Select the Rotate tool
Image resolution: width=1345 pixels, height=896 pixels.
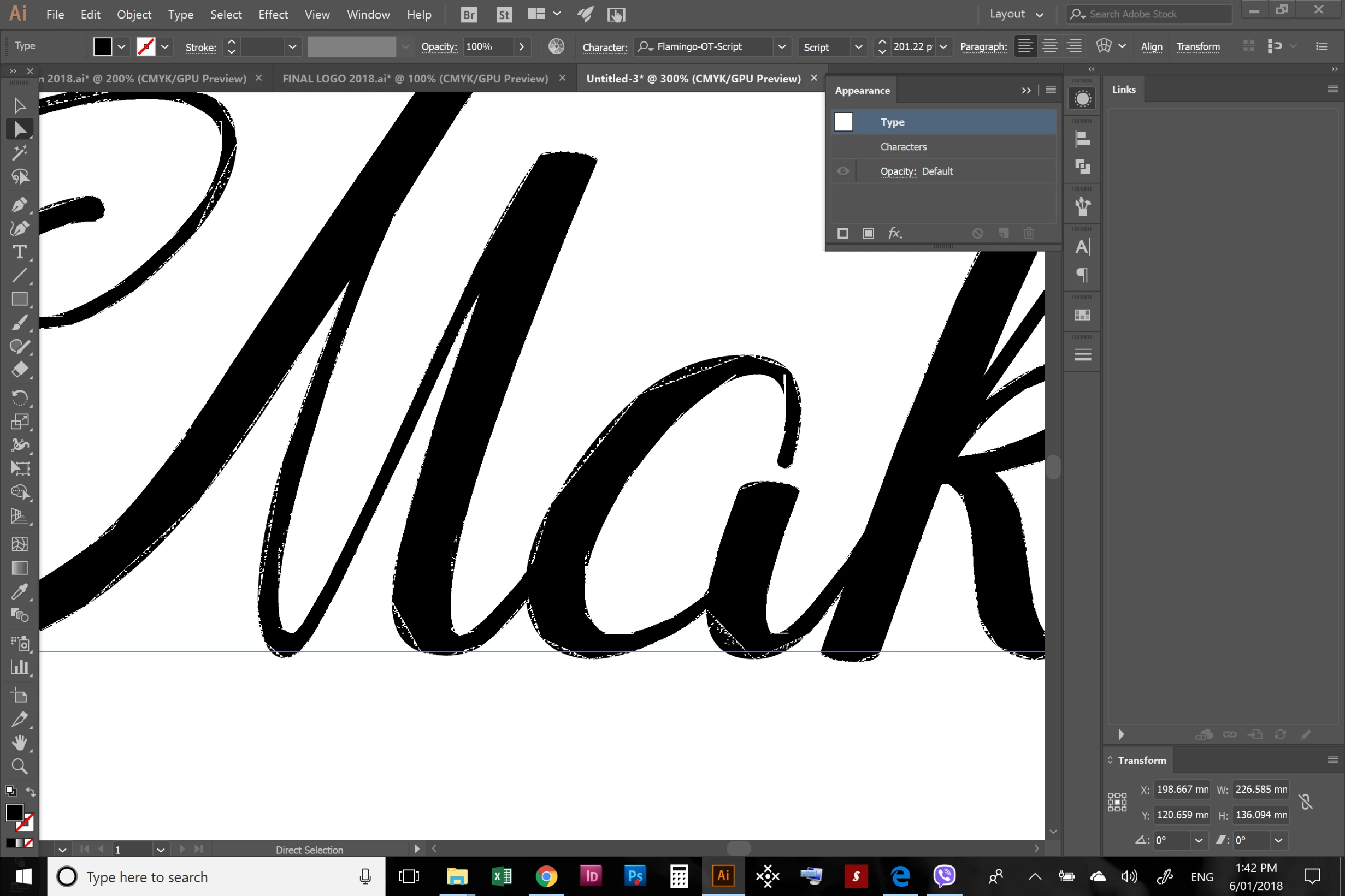pos(19,397)
